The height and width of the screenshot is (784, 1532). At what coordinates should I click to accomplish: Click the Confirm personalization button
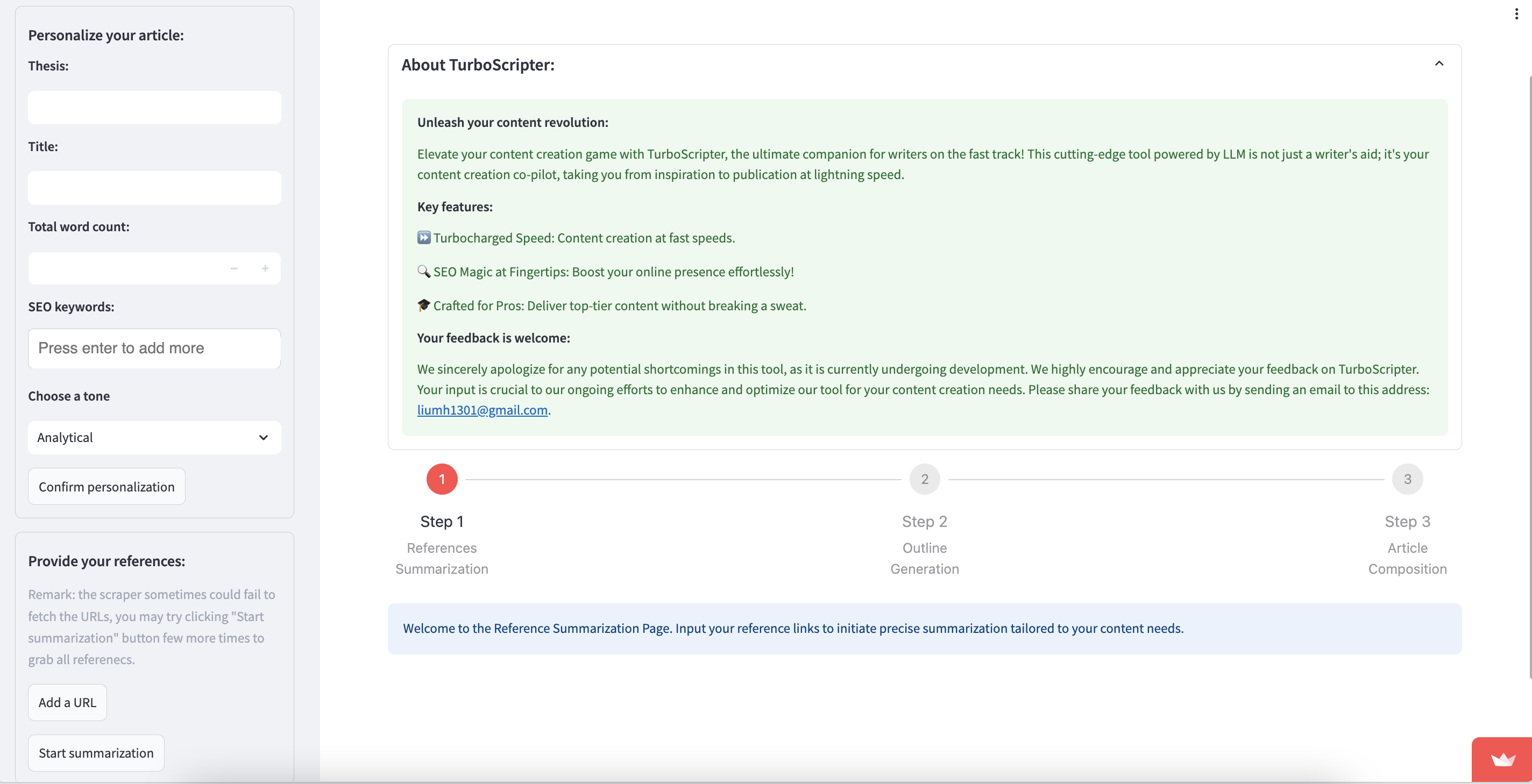coord(106,486)
